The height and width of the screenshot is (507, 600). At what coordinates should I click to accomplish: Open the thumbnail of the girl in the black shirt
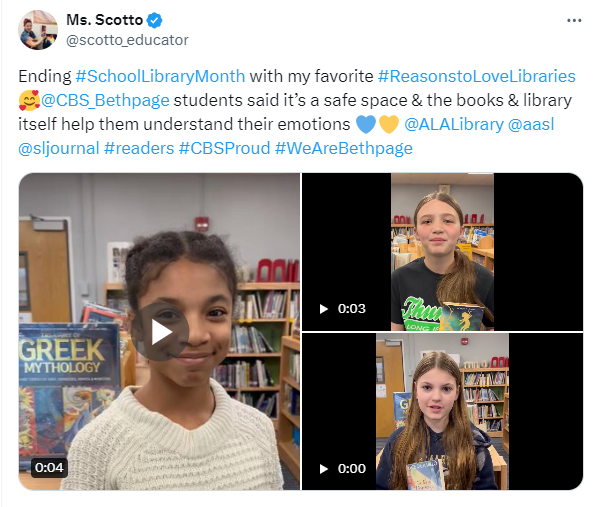click(x=442, y=252)
